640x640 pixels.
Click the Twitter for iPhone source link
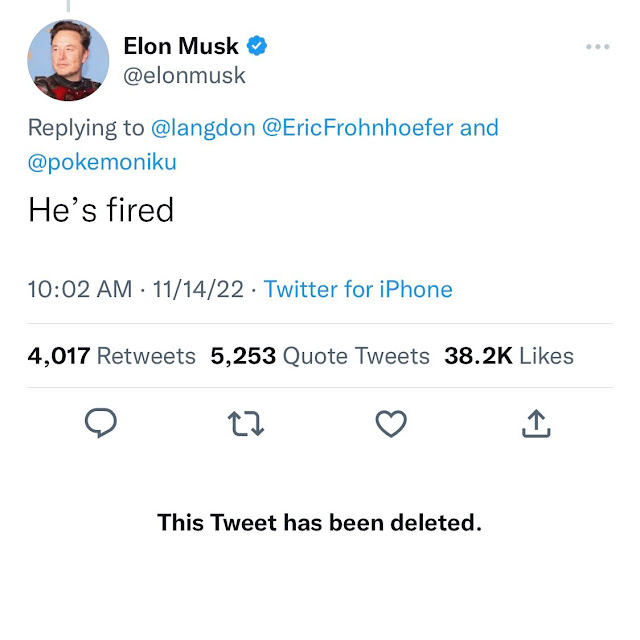358,290
